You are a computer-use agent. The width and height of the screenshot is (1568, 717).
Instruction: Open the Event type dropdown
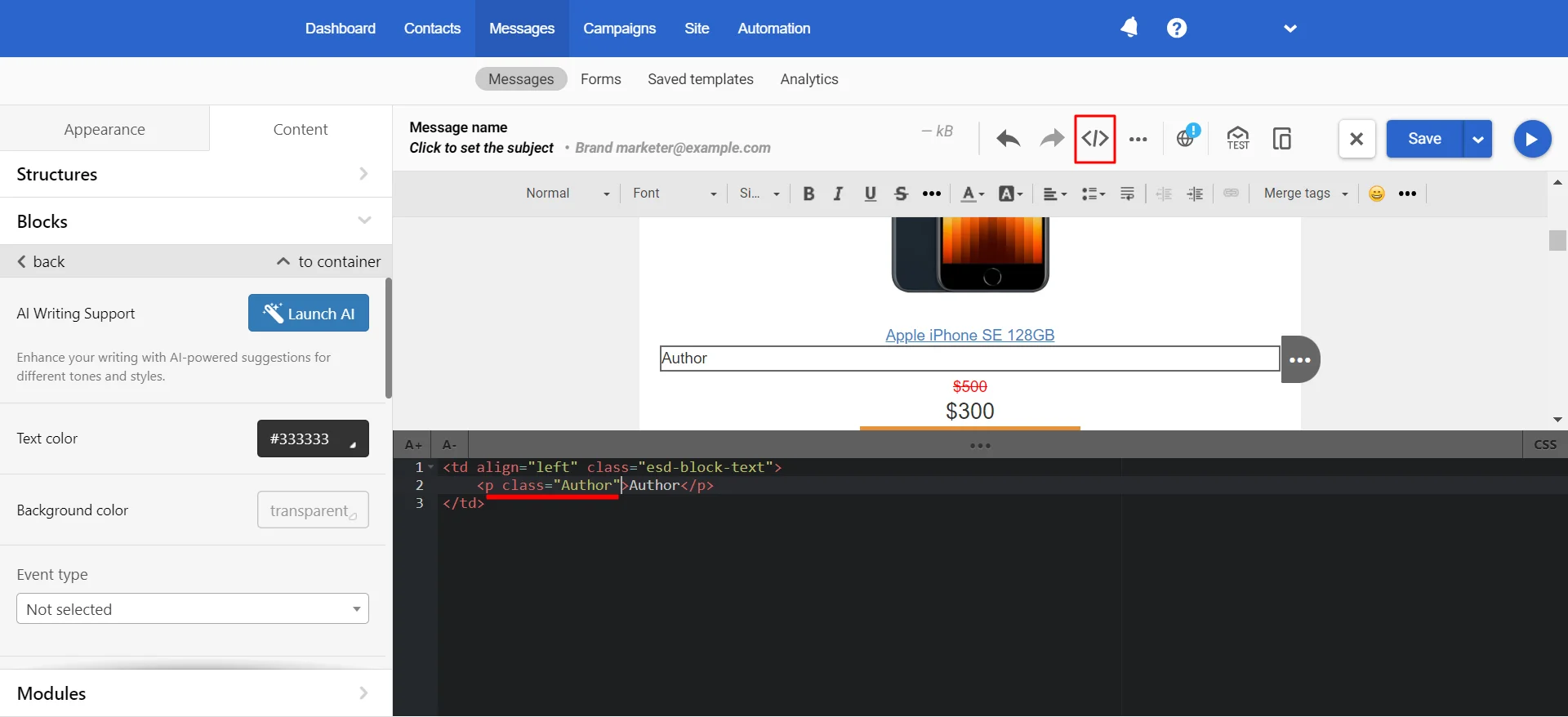tap(193, 608)
